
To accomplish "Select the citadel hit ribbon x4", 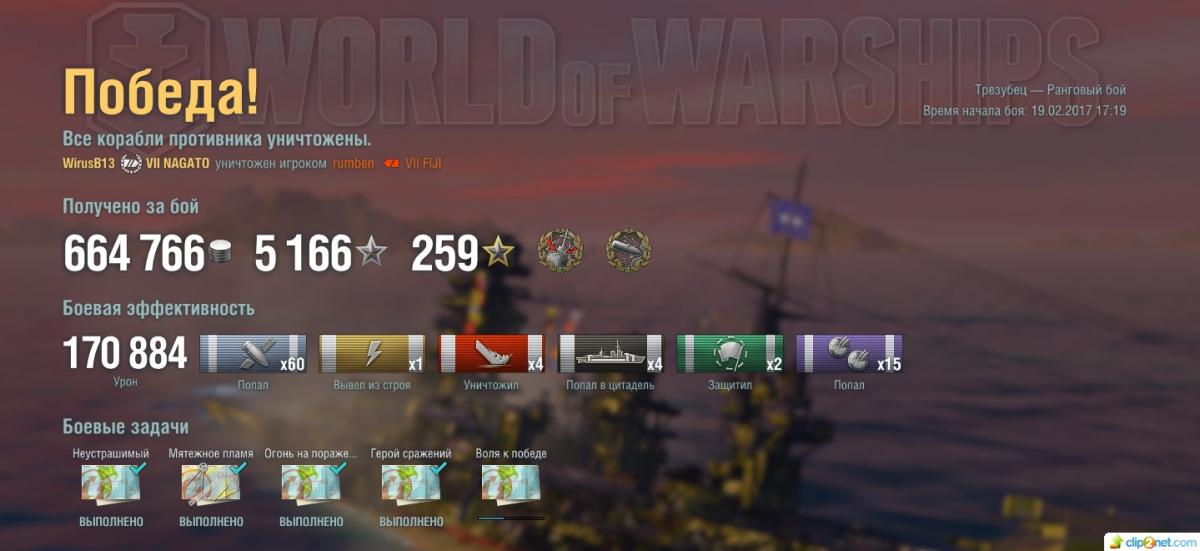I will point(610,354).
